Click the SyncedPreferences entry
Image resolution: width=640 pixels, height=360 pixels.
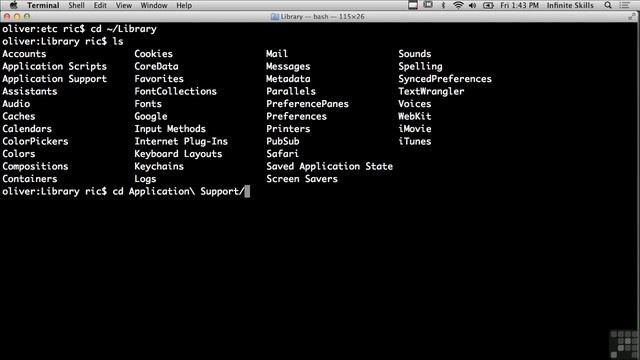[445, 79]
